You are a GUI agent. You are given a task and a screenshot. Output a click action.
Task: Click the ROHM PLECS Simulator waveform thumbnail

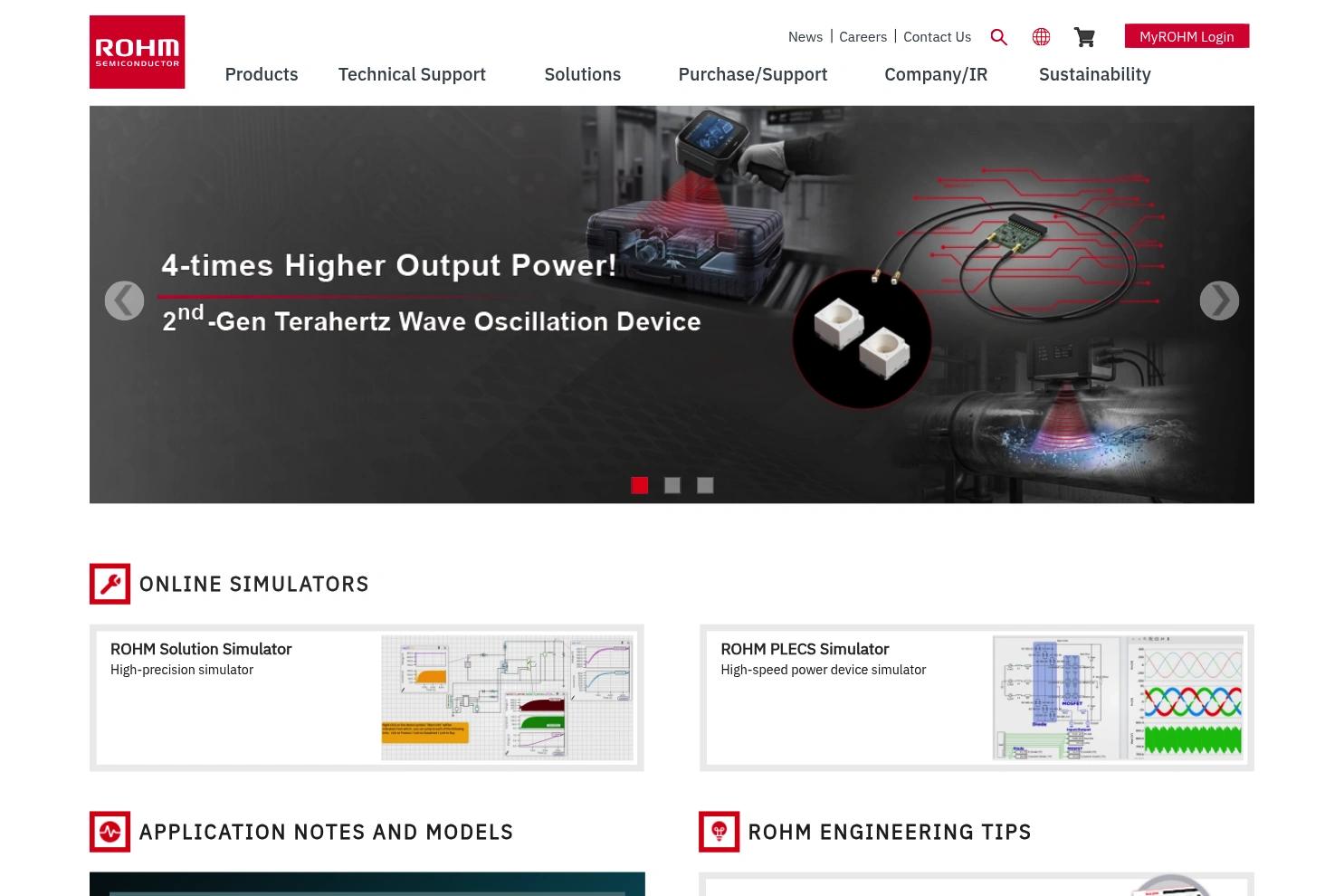[1118, 698]
